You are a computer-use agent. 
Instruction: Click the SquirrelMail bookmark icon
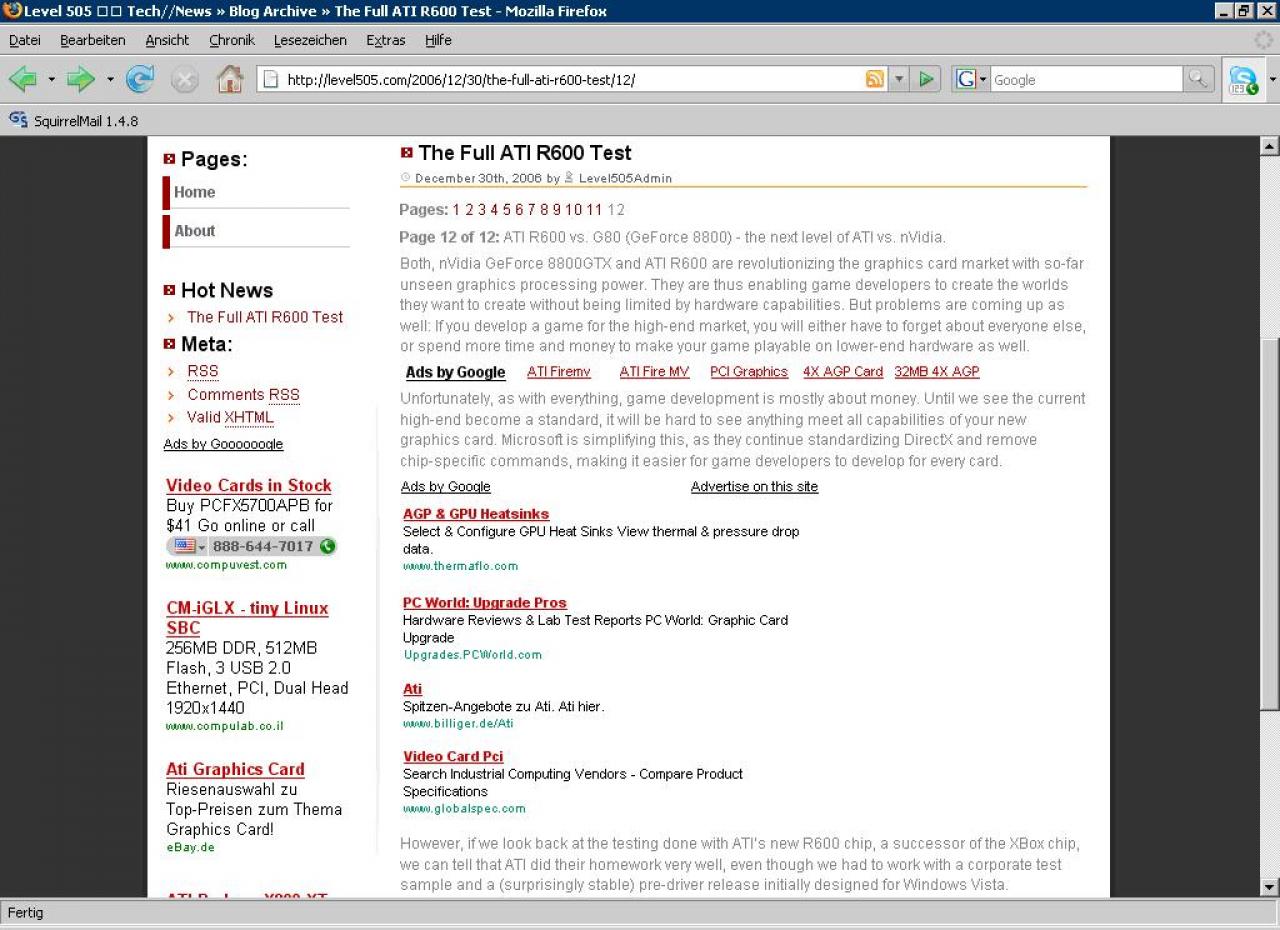tap(18, 120)
